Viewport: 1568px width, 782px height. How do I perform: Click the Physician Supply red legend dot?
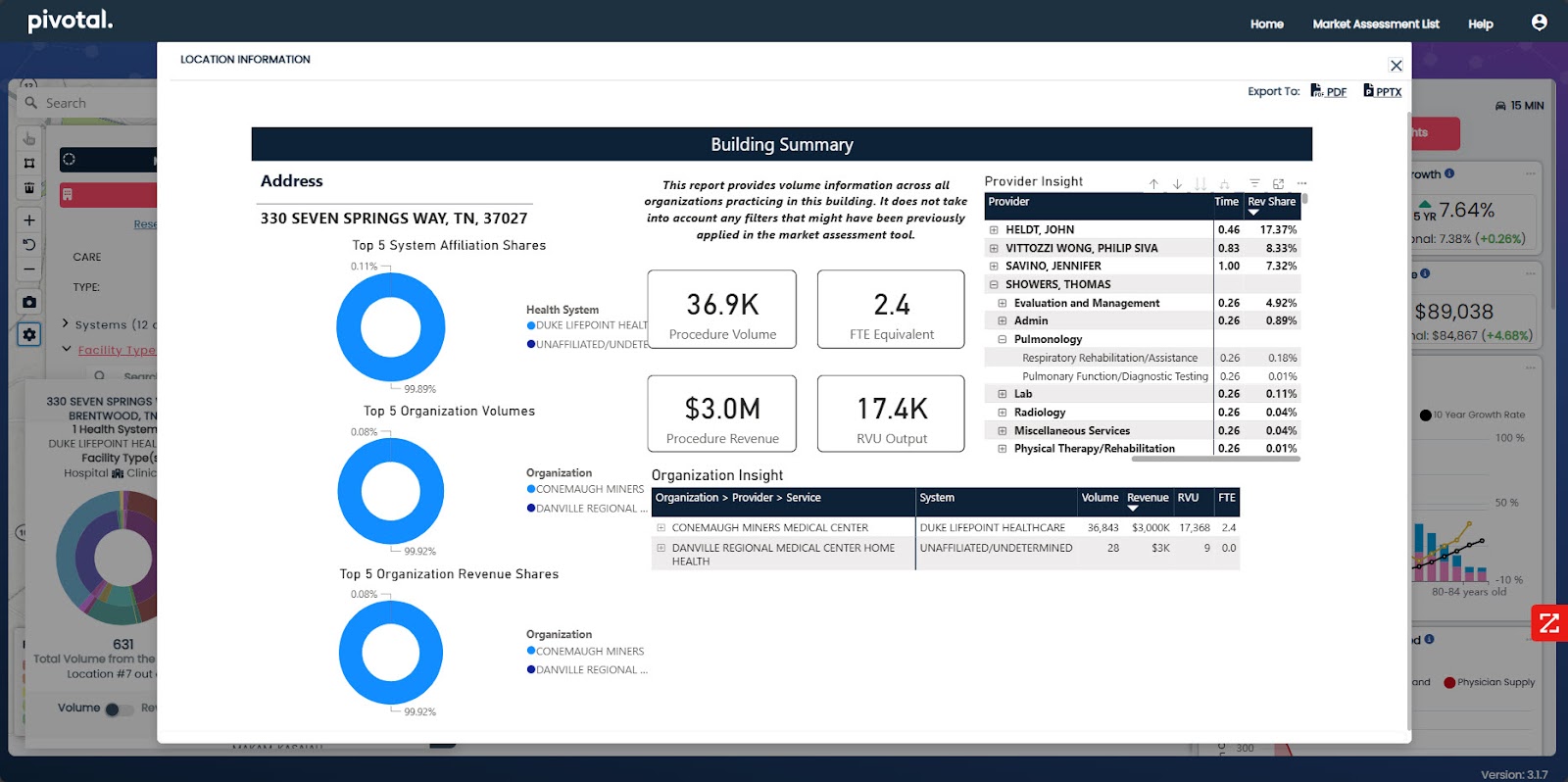(1449, 683)
